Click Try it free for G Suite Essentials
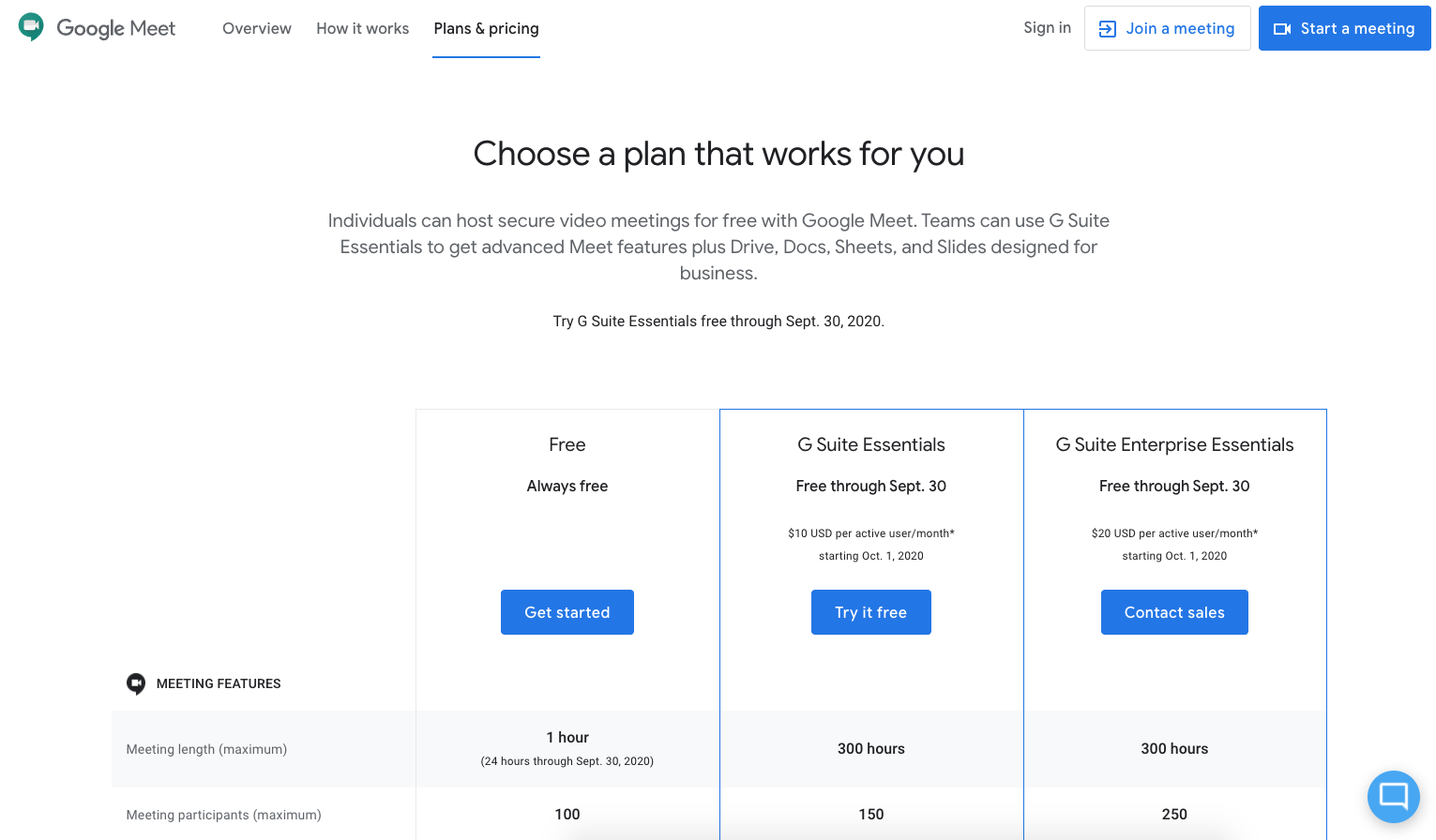This screenshot has height=840, width=1436. tap(871, 612)
